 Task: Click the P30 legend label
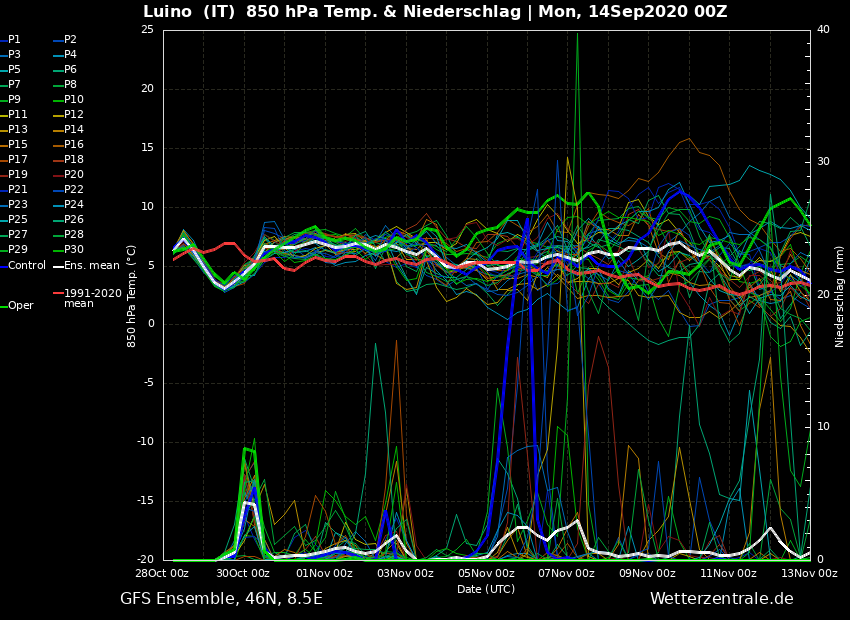click(74, 250)
